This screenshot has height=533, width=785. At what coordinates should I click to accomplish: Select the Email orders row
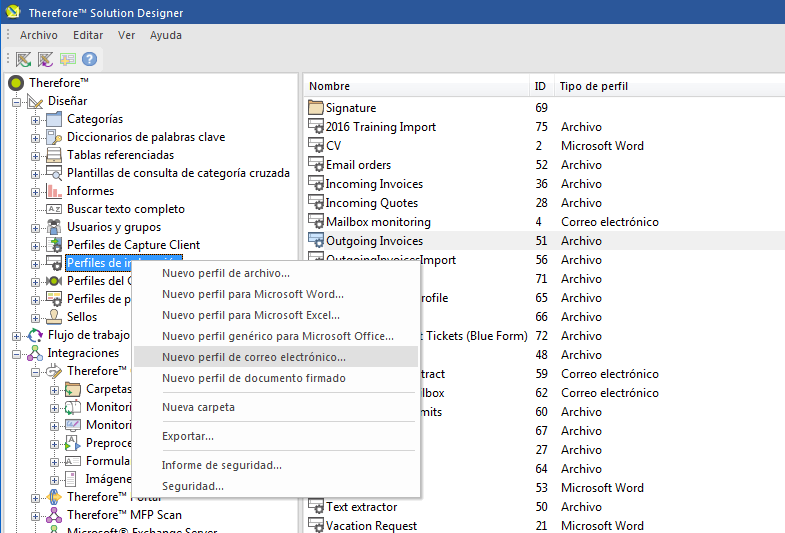tap(545, 165)
